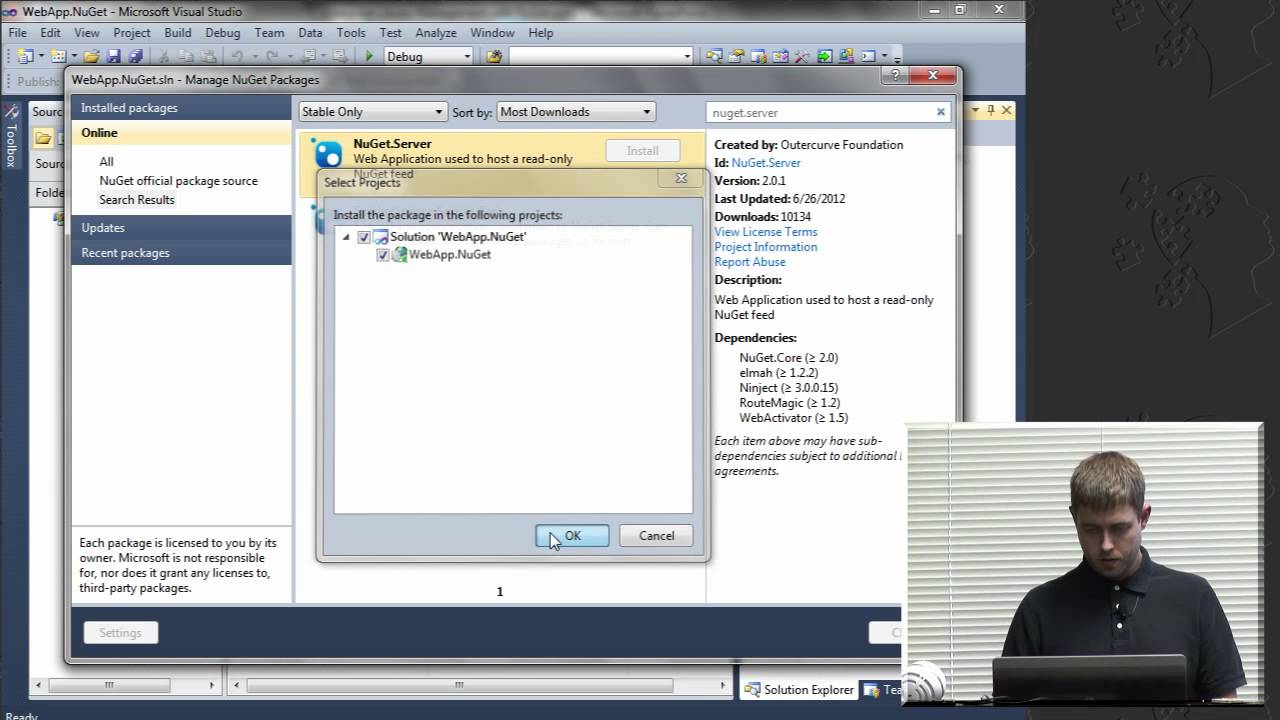Expand the Updates section
1280x720 pixels.
pos(182,228)
